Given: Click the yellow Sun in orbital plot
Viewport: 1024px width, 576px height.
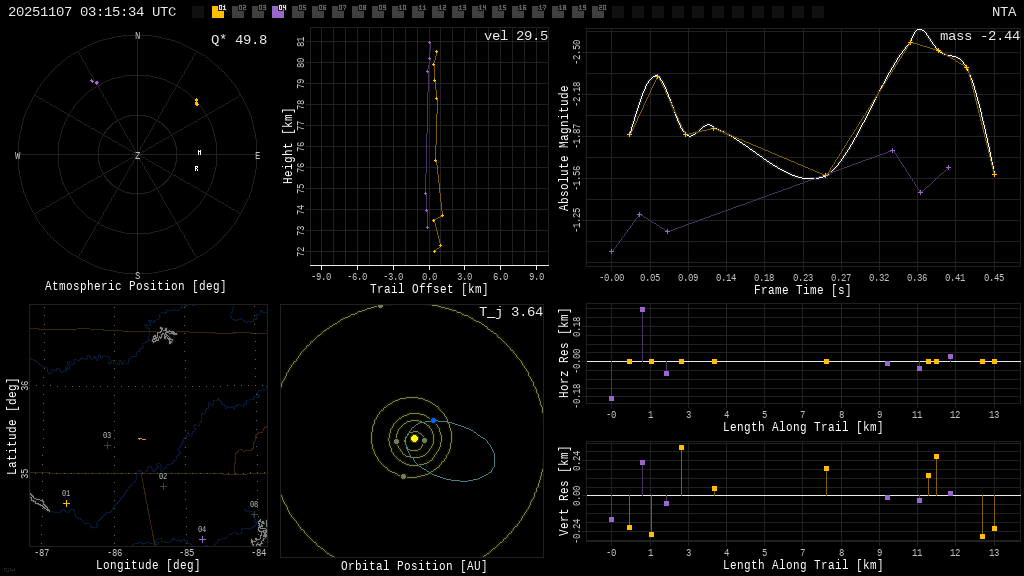Looking at the screenshot, I should tap(414, 438).
